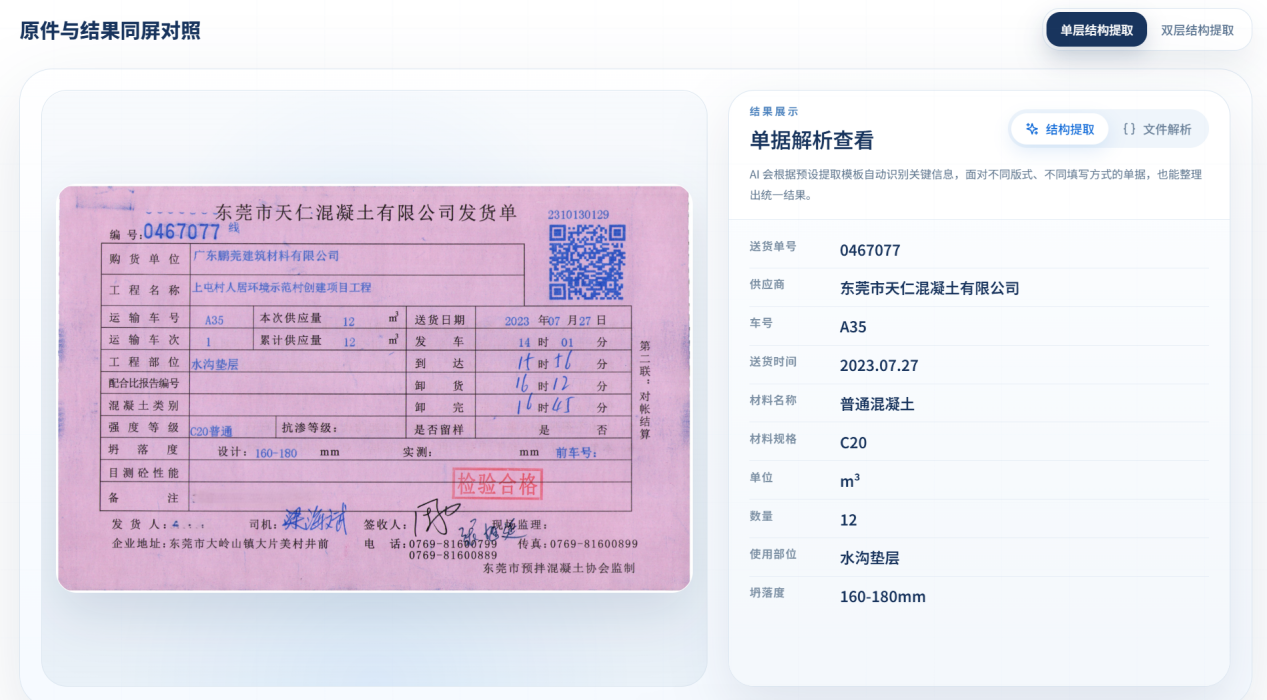Select the 材料规格 value C20

coord(853,443)
